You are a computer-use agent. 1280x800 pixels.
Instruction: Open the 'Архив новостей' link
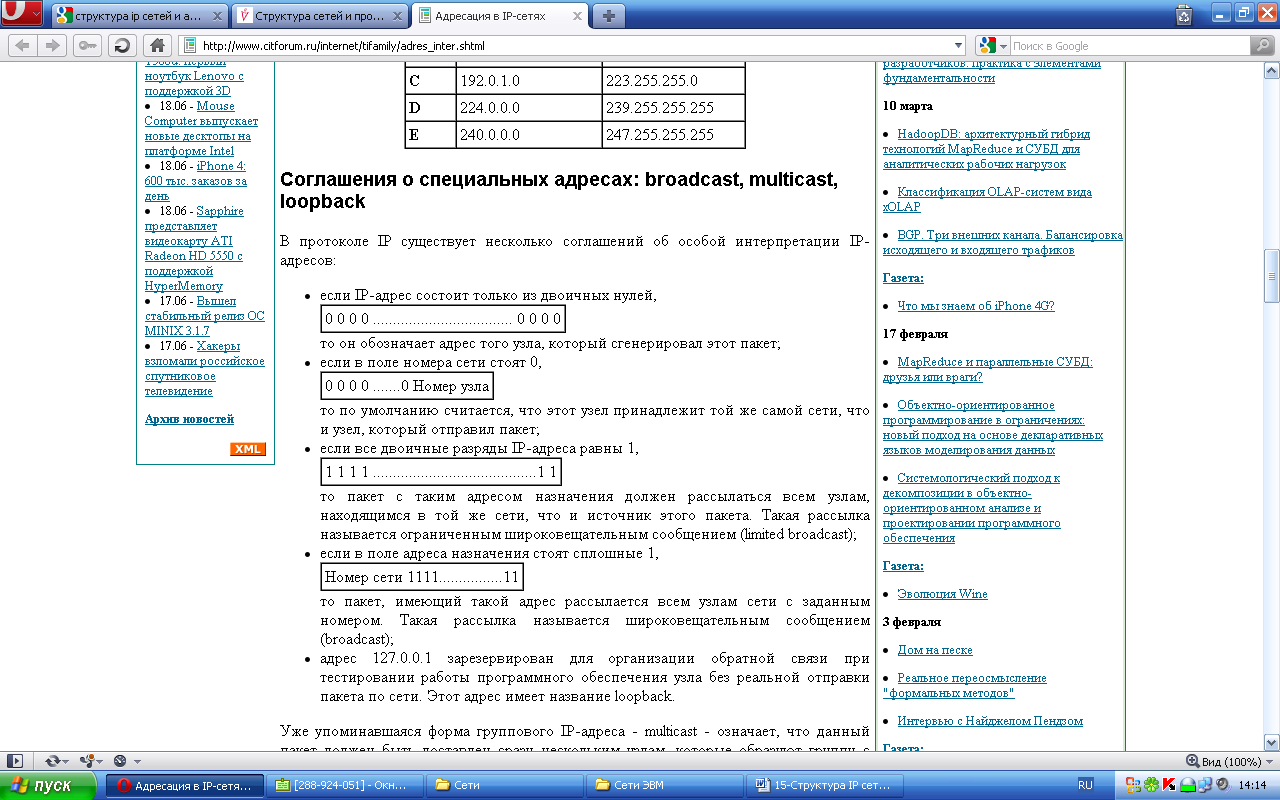[189, 419]
